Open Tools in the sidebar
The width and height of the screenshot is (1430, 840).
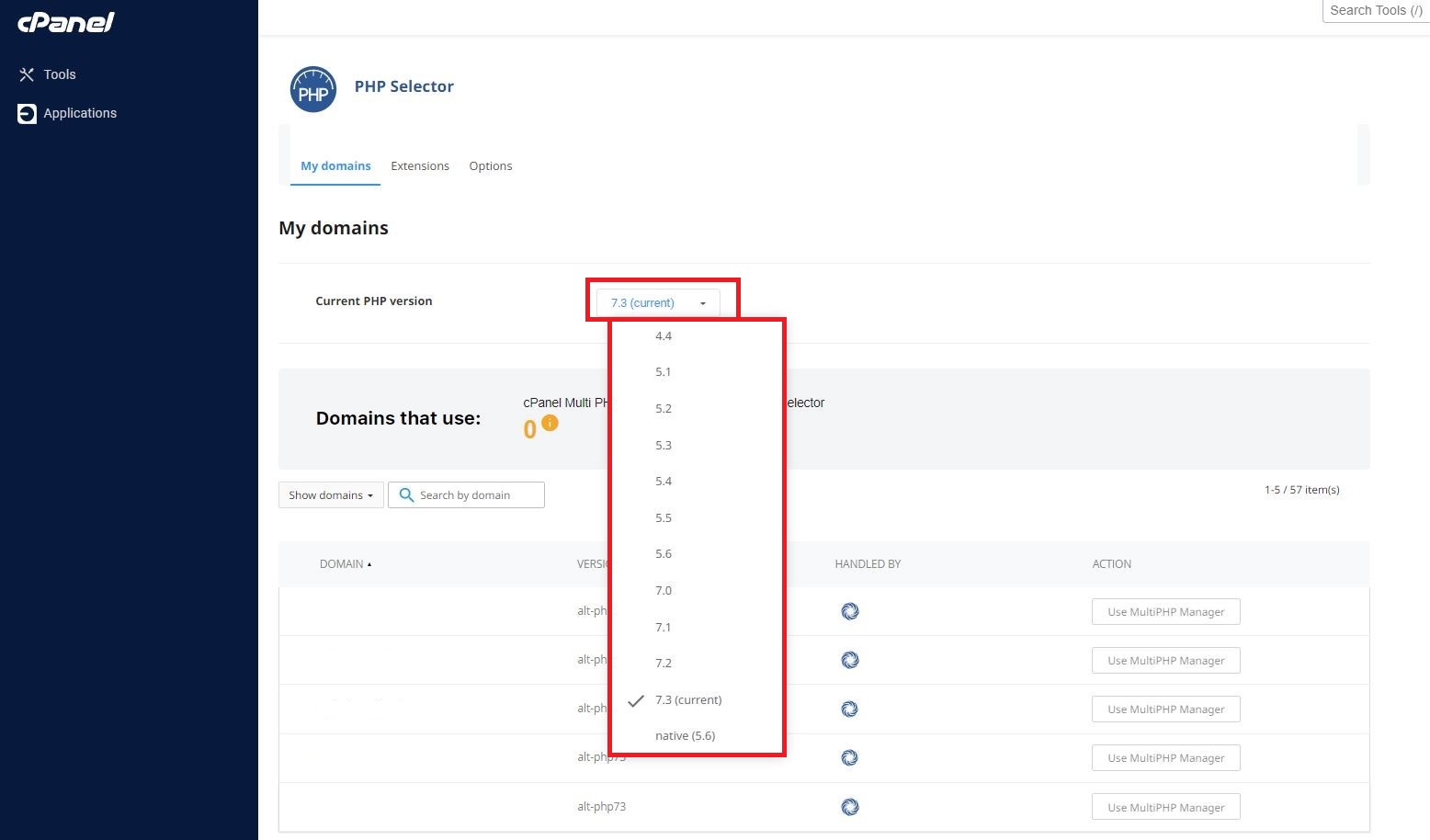[x=60, y=74]
